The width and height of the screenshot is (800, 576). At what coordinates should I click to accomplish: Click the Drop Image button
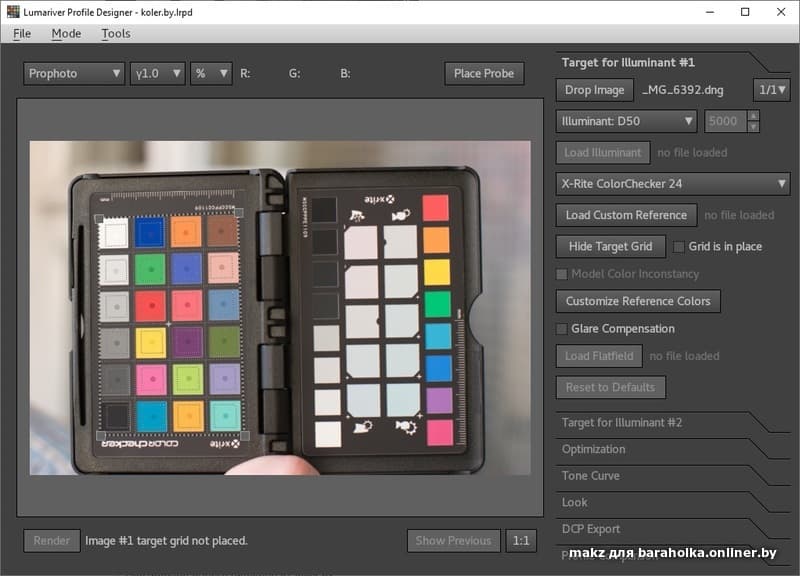594,90
